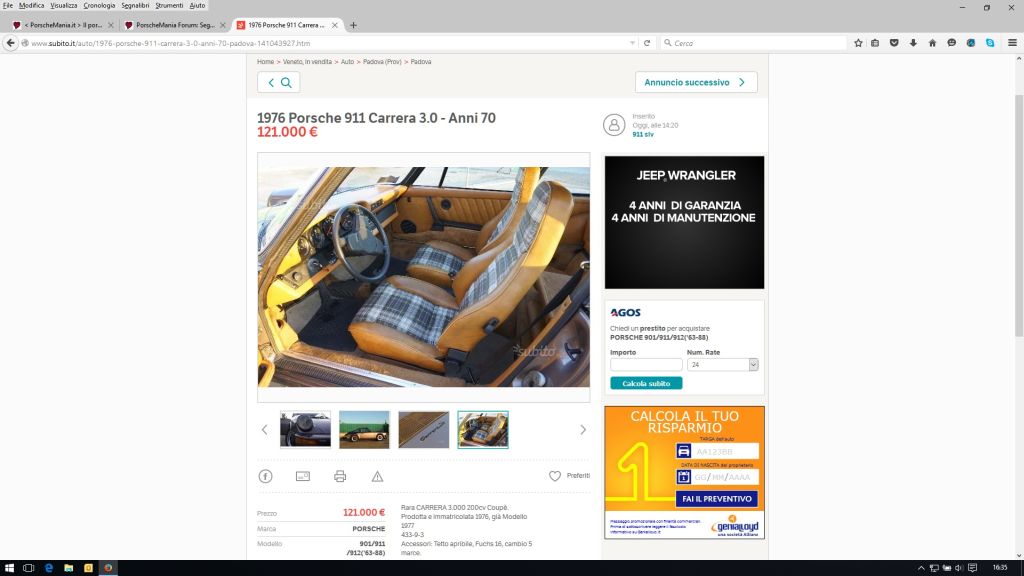
Task: Select the plaid interior seats thumbnail
Action: 483,430
